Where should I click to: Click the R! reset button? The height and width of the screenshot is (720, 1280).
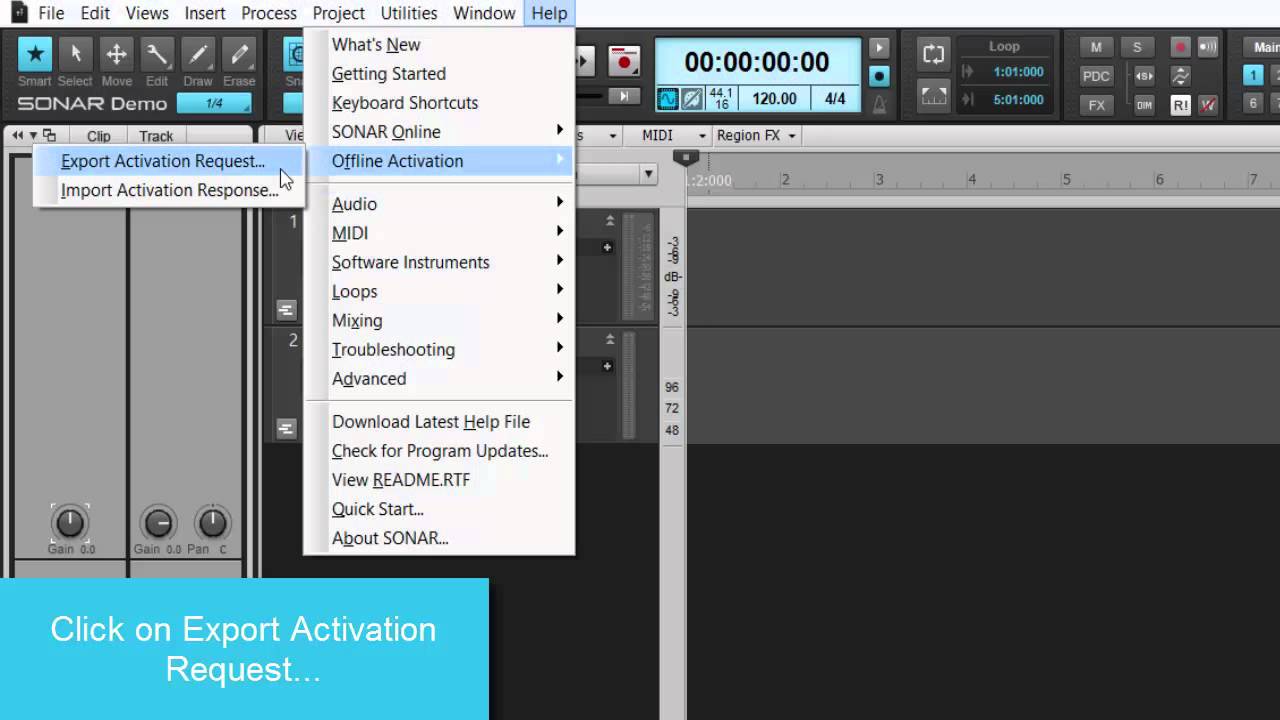(x=1181, y=105)
